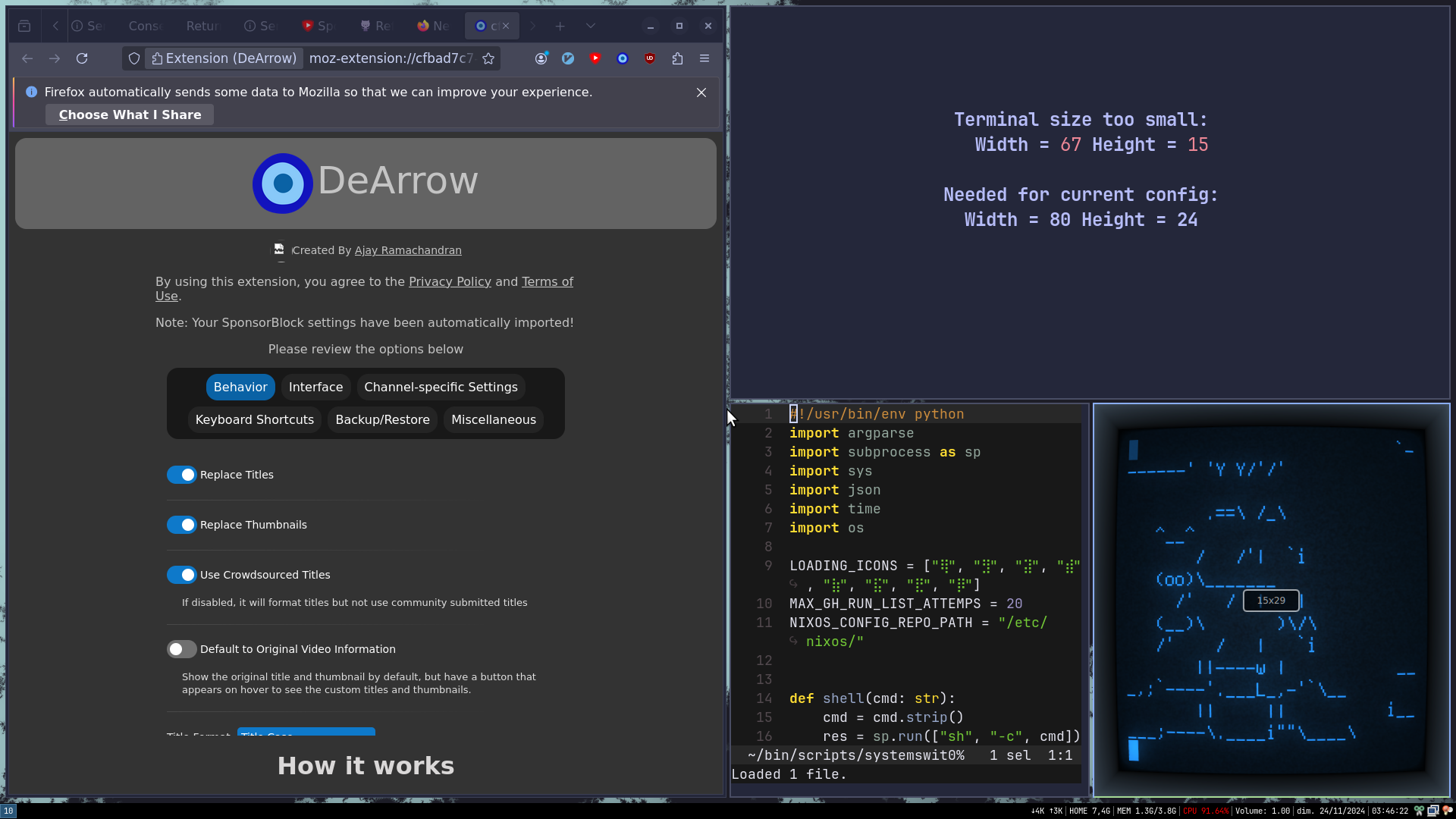Click the '#!/usr/bin/env python' line in the editor
This screenshot has width=1456, height=819.
[x=877, y=414]
